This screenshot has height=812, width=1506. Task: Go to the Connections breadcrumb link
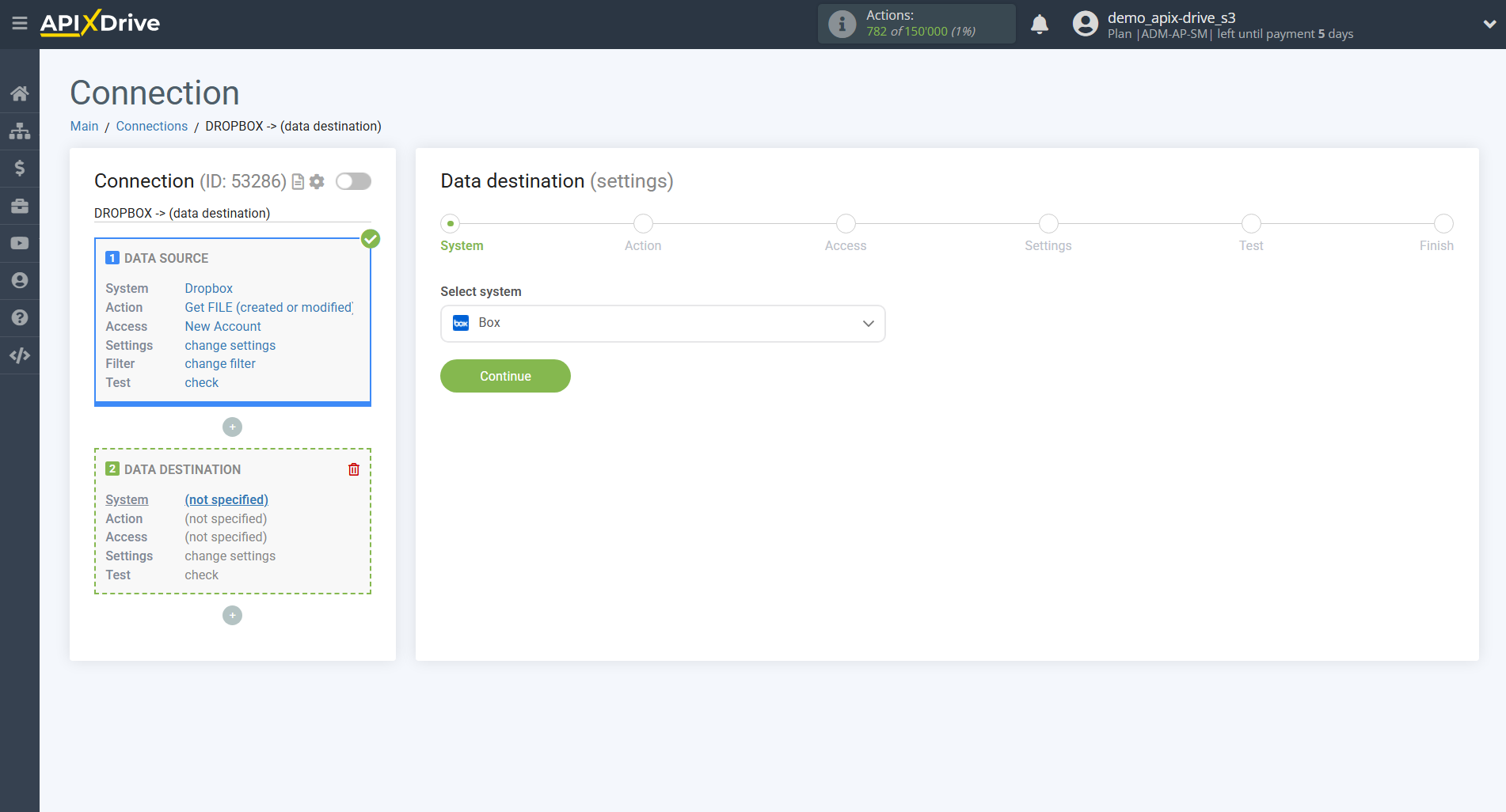151,126
